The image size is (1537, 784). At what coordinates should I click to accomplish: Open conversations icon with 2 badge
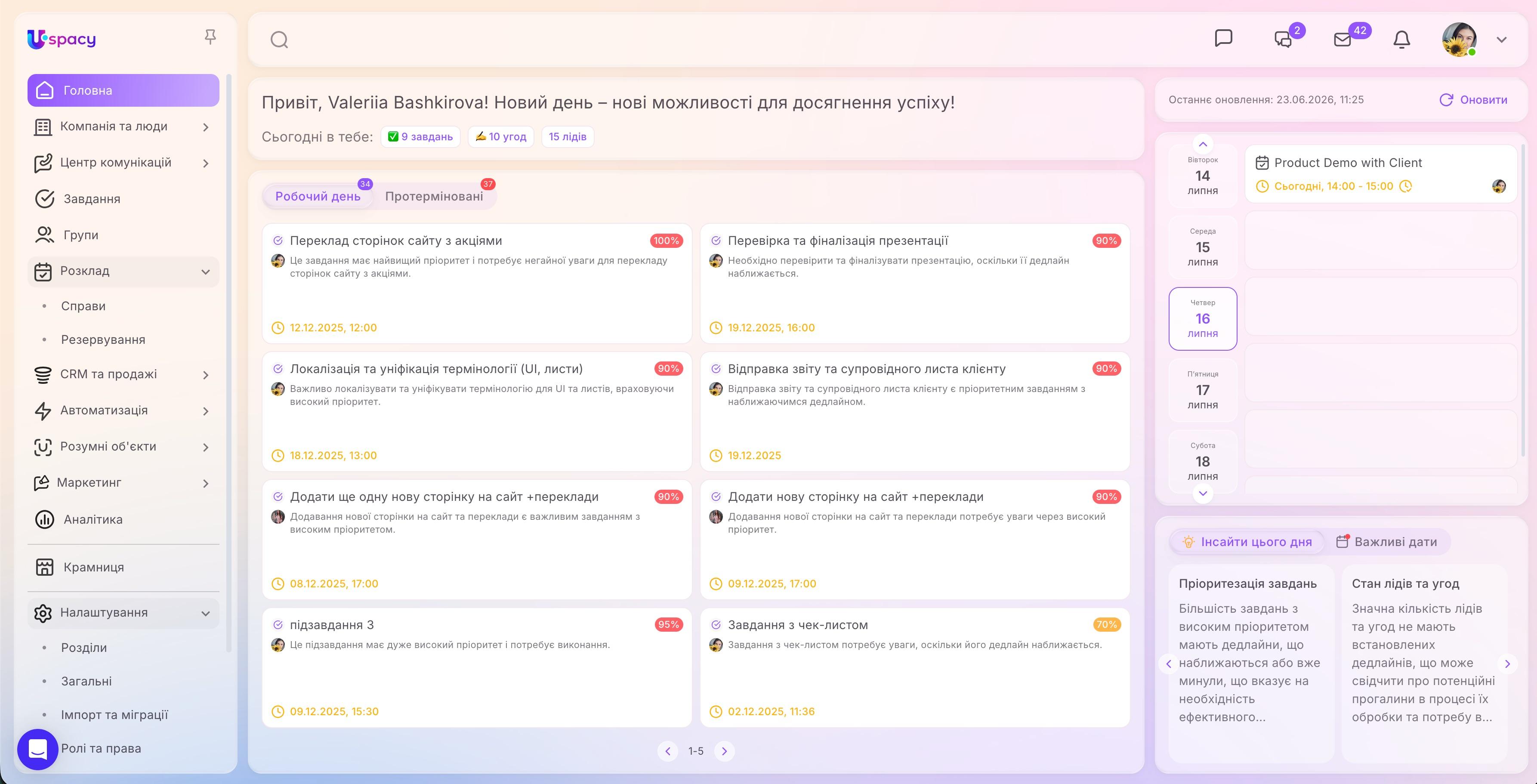pyautogui.click(x=1283, y=40)
